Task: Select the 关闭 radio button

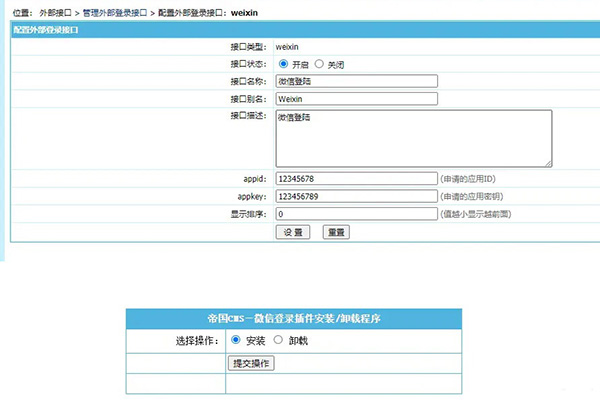Action: [320, 64]
